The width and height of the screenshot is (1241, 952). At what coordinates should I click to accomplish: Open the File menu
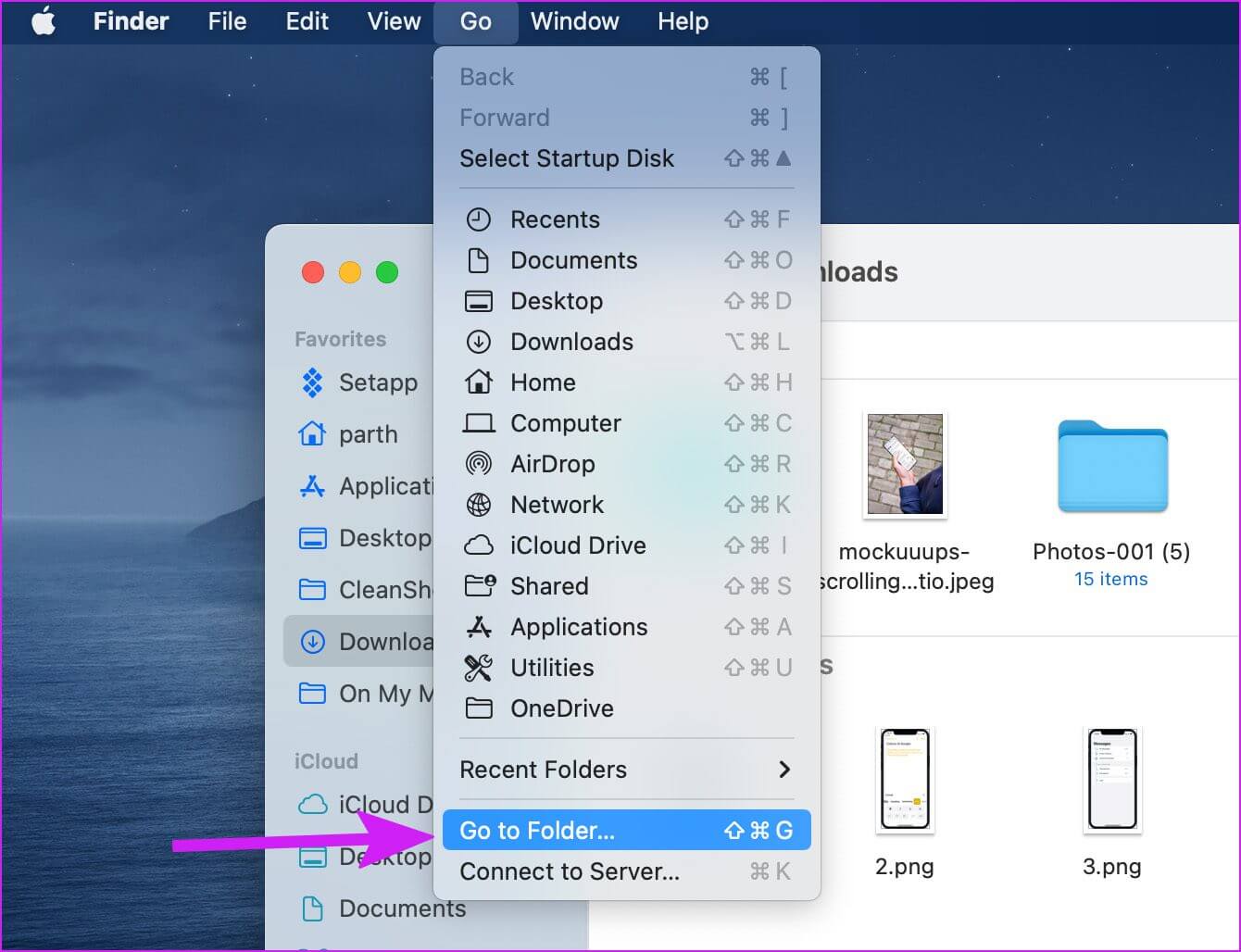click(x=227, y=21)
